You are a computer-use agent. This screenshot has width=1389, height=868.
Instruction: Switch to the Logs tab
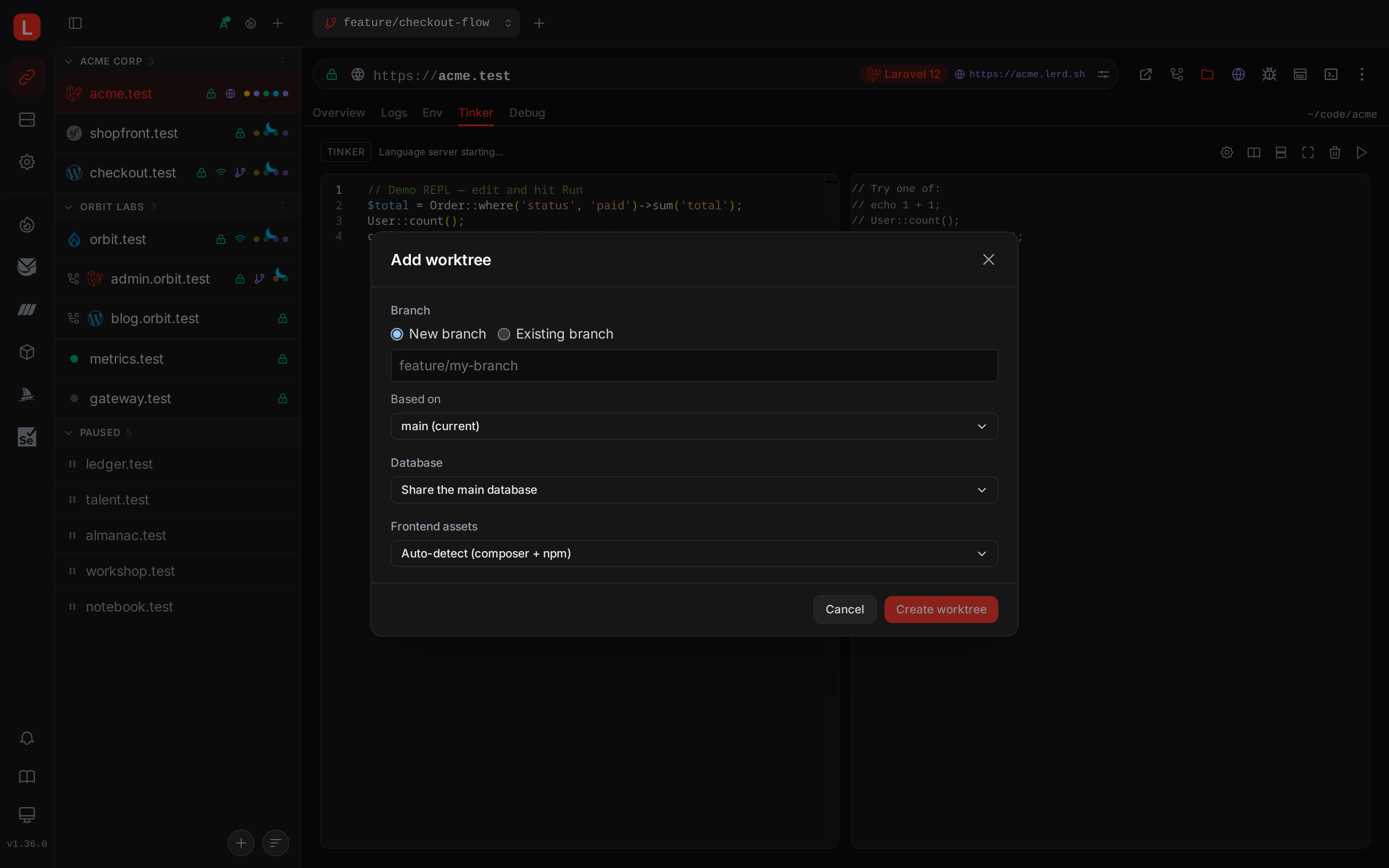pos(394,113)
